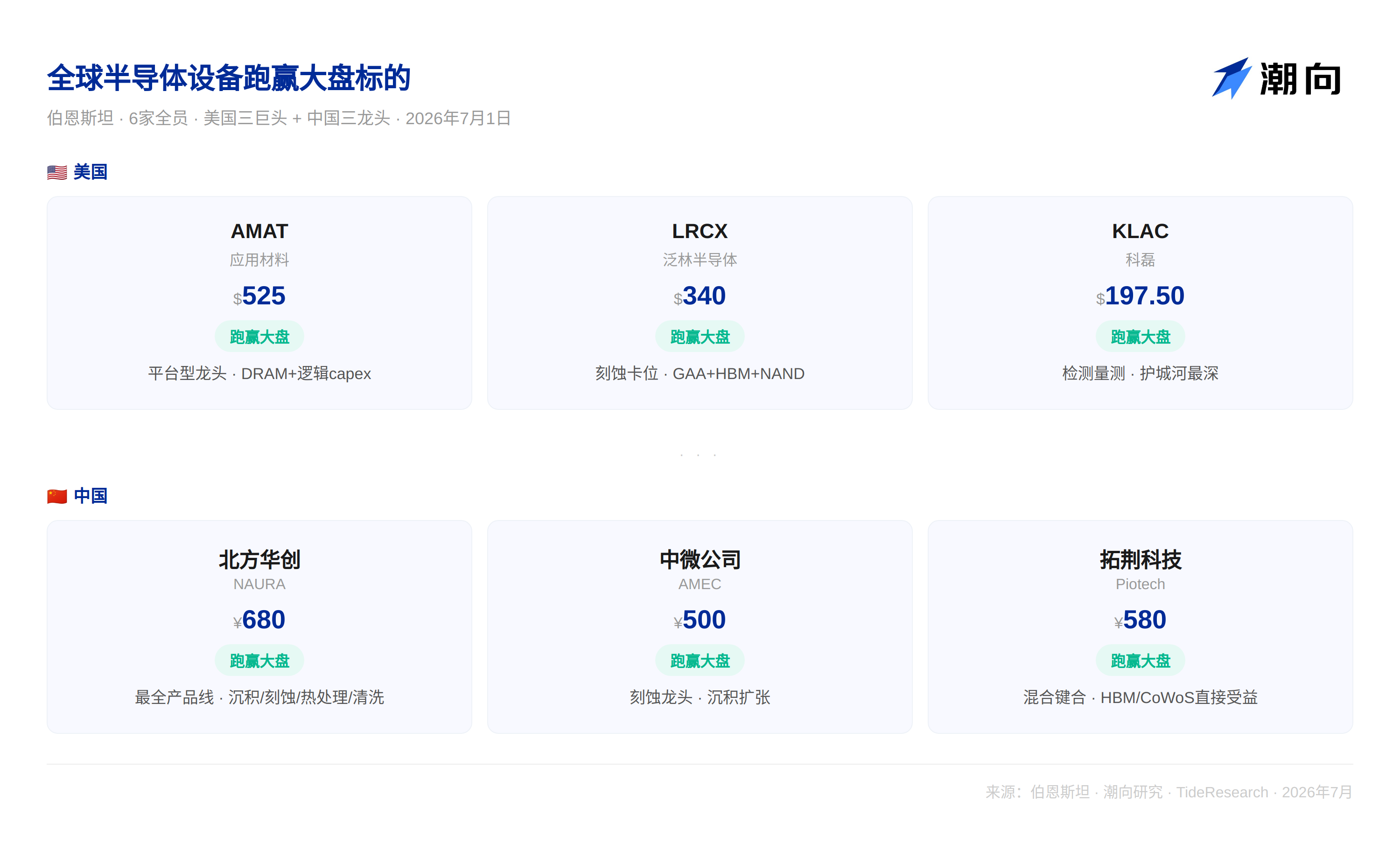Open the AMAT card title
This screenshot has height=858, width=1400.
(x=259, y=231)
